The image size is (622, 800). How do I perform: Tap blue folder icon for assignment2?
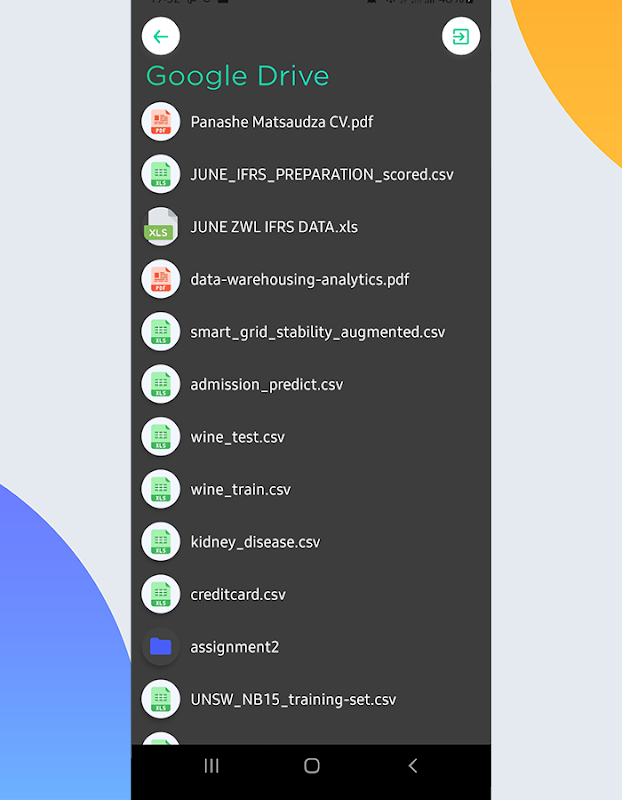[161, 647]
